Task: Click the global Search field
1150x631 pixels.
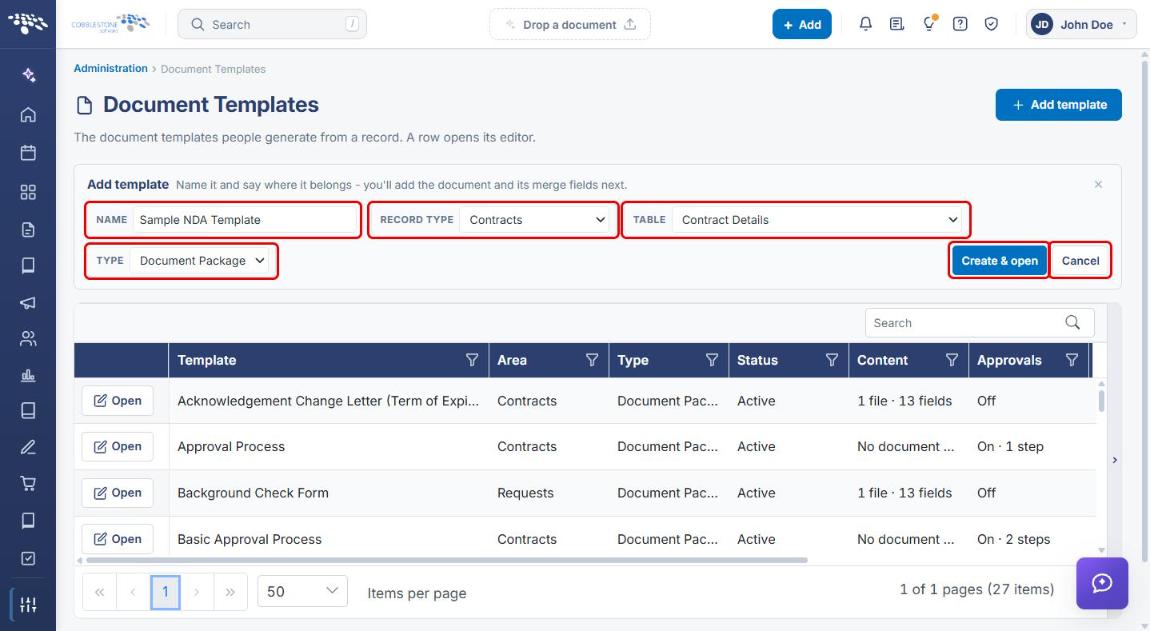Action: pyautogui.click(x=272, y=24)
